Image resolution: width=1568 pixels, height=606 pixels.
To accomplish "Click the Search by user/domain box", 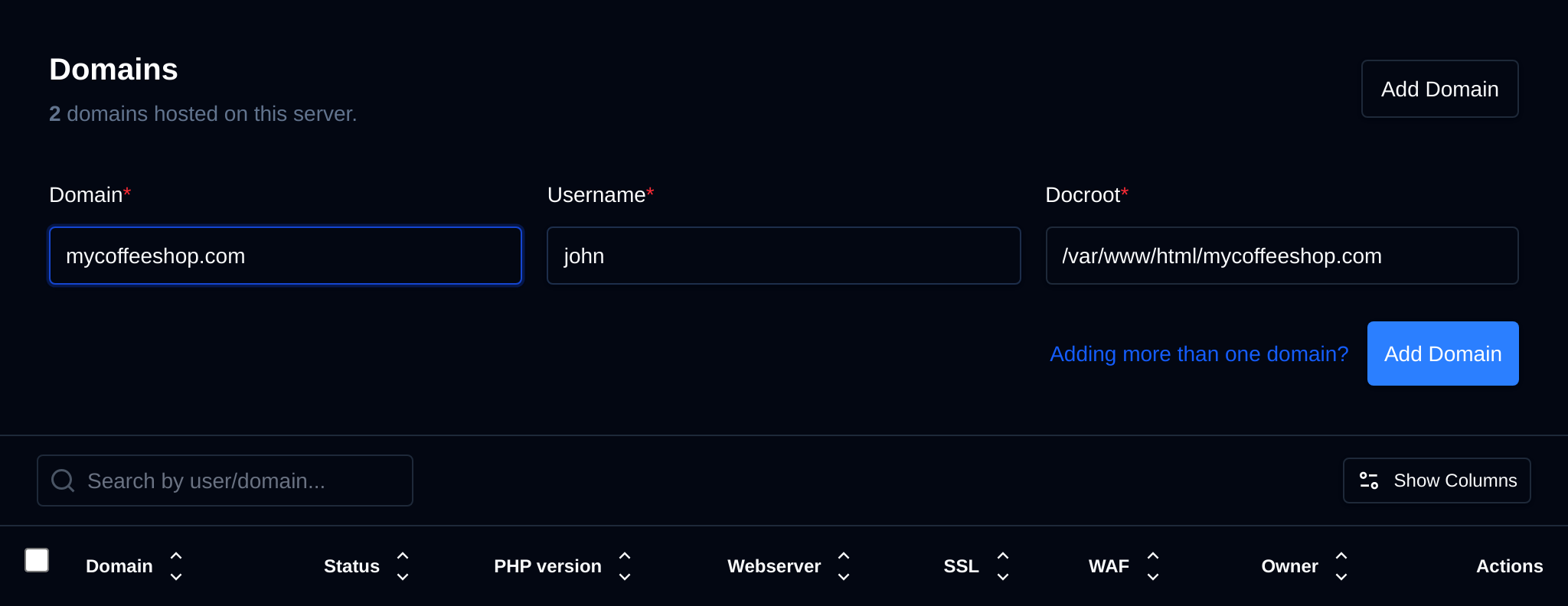I will point(224,481).
